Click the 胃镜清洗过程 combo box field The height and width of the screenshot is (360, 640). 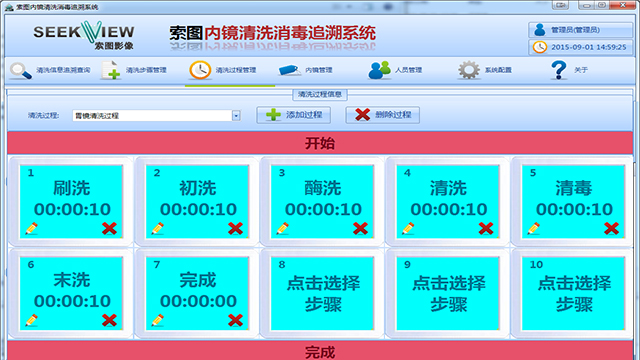coord(156,116)
